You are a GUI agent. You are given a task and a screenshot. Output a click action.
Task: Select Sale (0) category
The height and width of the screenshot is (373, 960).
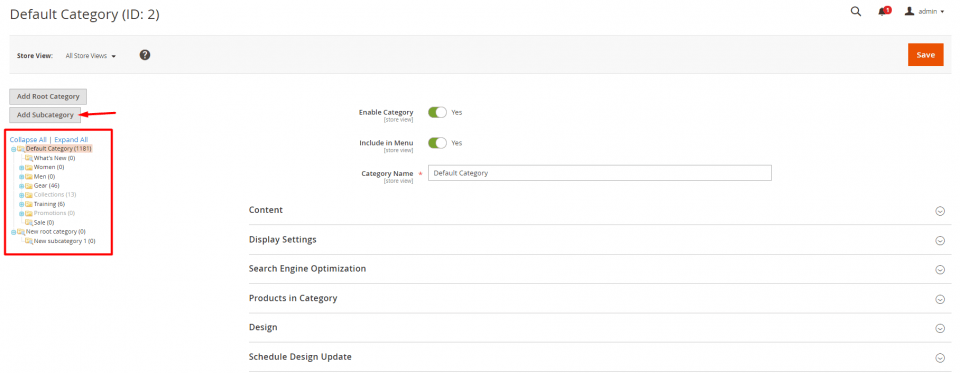pos(44,222)
